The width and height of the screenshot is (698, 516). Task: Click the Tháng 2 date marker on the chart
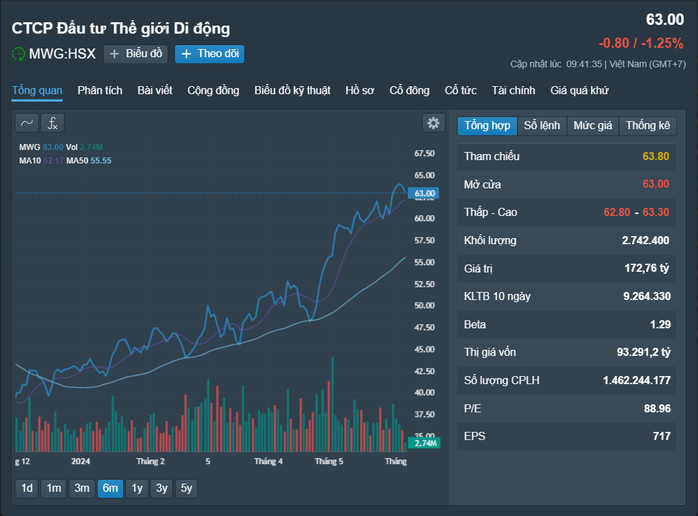150,461
